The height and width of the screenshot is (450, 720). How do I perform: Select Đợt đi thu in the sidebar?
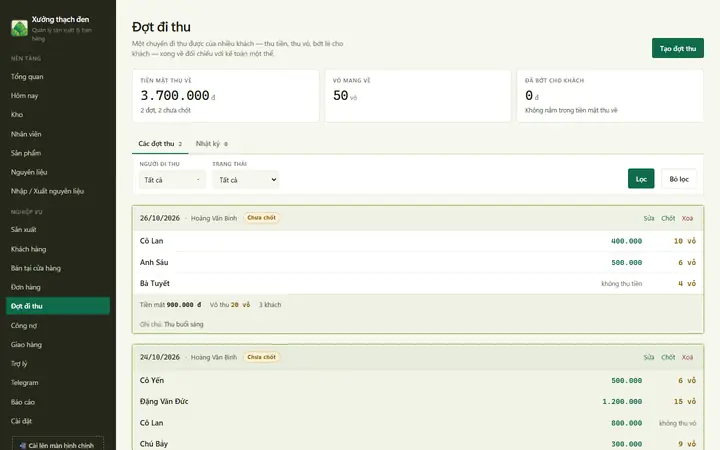point(58,306)
